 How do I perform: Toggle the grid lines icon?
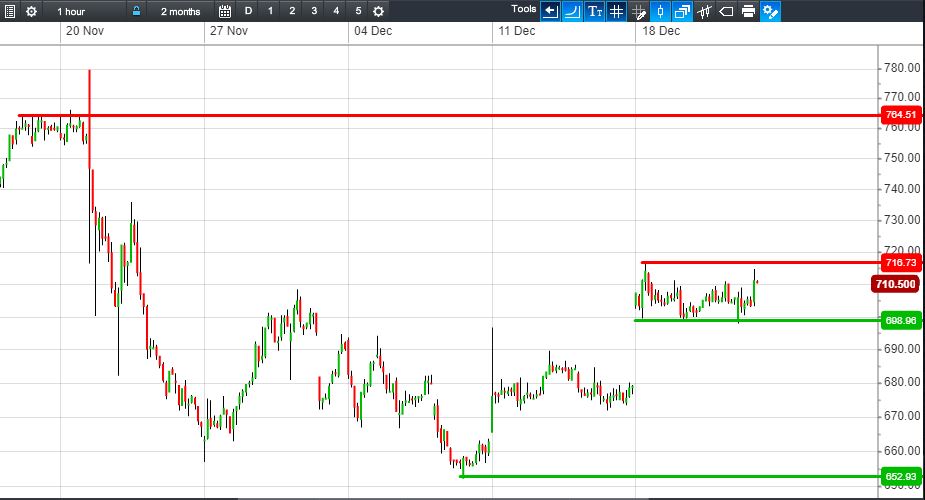pyautogui.click(x=616, y=11)
